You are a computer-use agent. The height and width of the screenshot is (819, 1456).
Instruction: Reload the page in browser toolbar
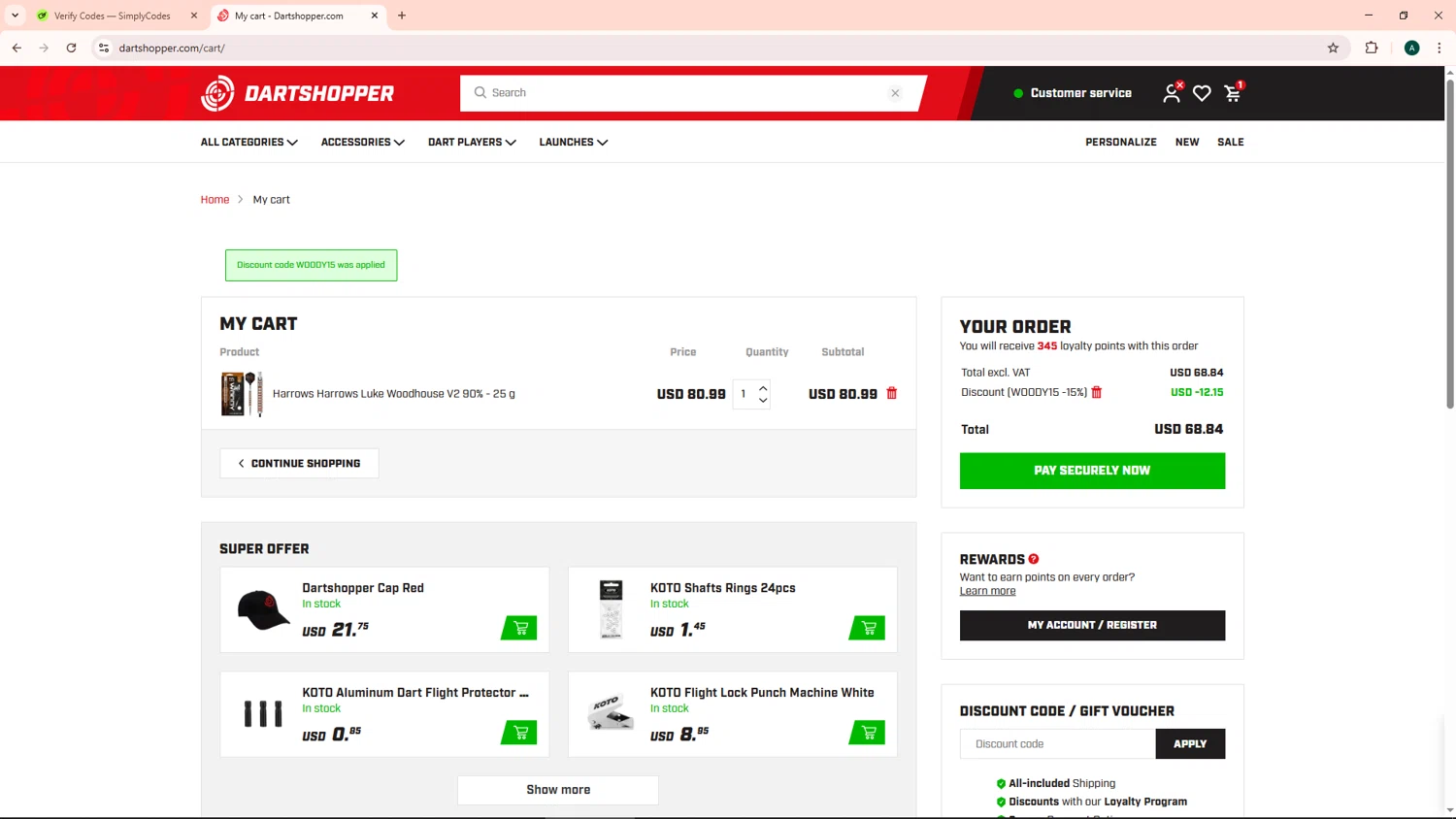[71, 48]
